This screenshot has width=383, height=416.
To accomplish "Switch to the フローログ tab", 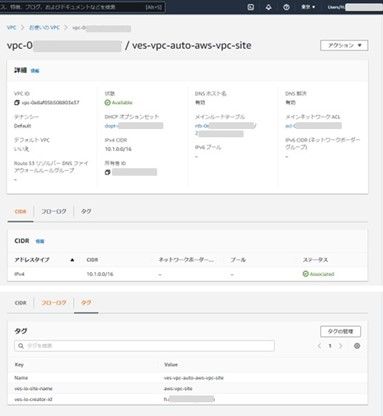I will click(x=54, y=211).
